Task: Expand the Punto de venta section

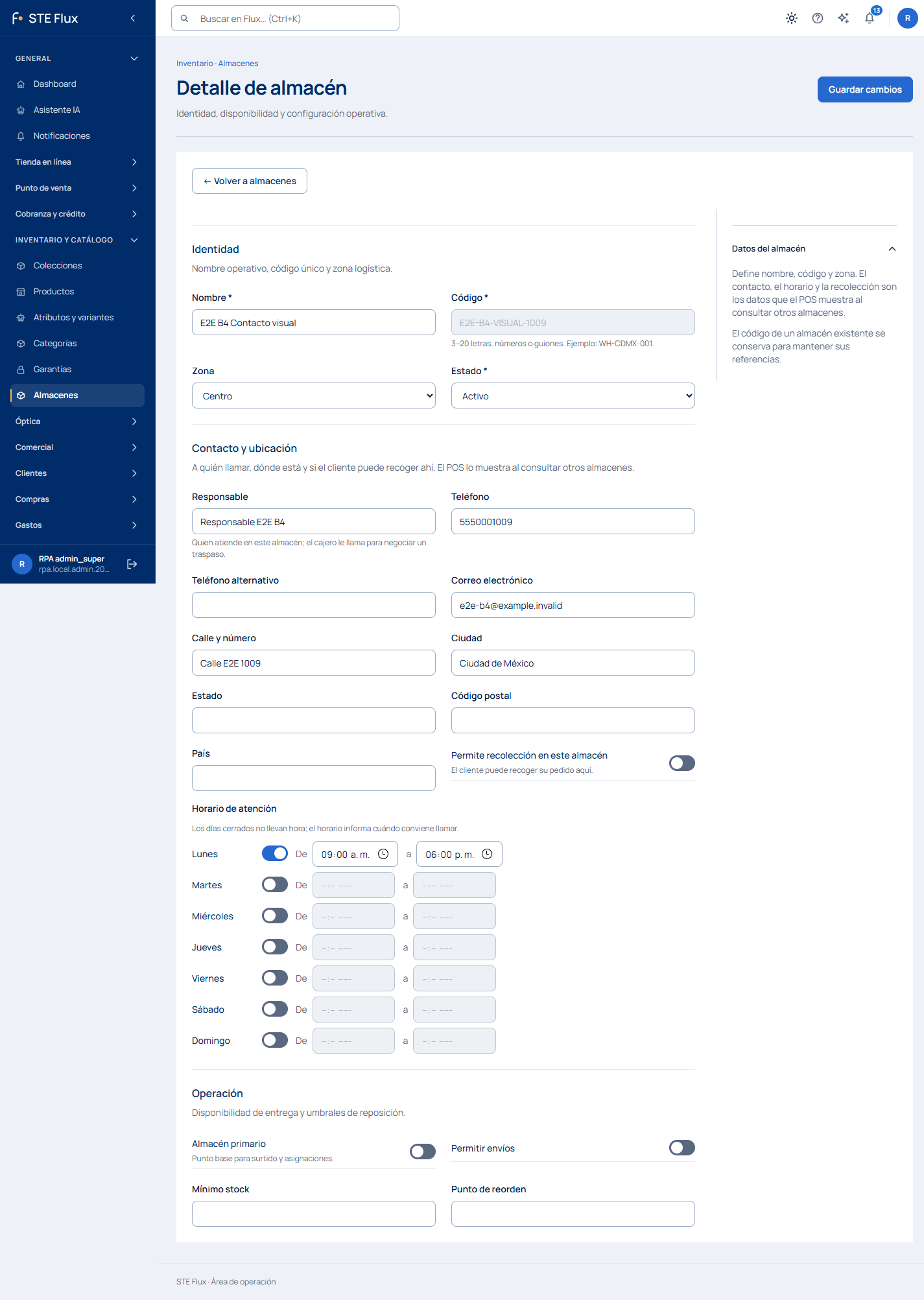Action: pyautogui.click(x=78, y=188)
